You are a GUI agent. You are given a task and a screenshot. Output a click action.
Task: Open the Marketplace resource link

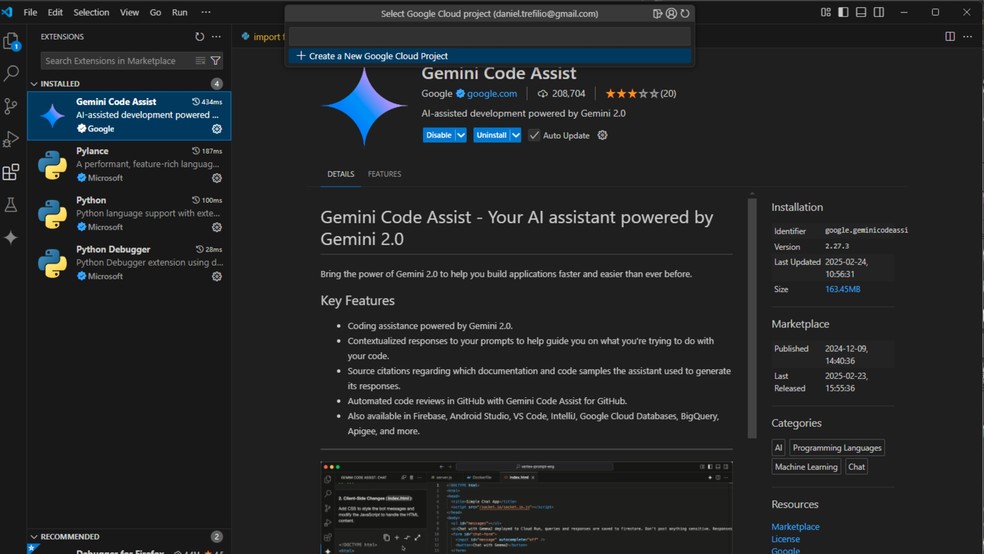795,526
